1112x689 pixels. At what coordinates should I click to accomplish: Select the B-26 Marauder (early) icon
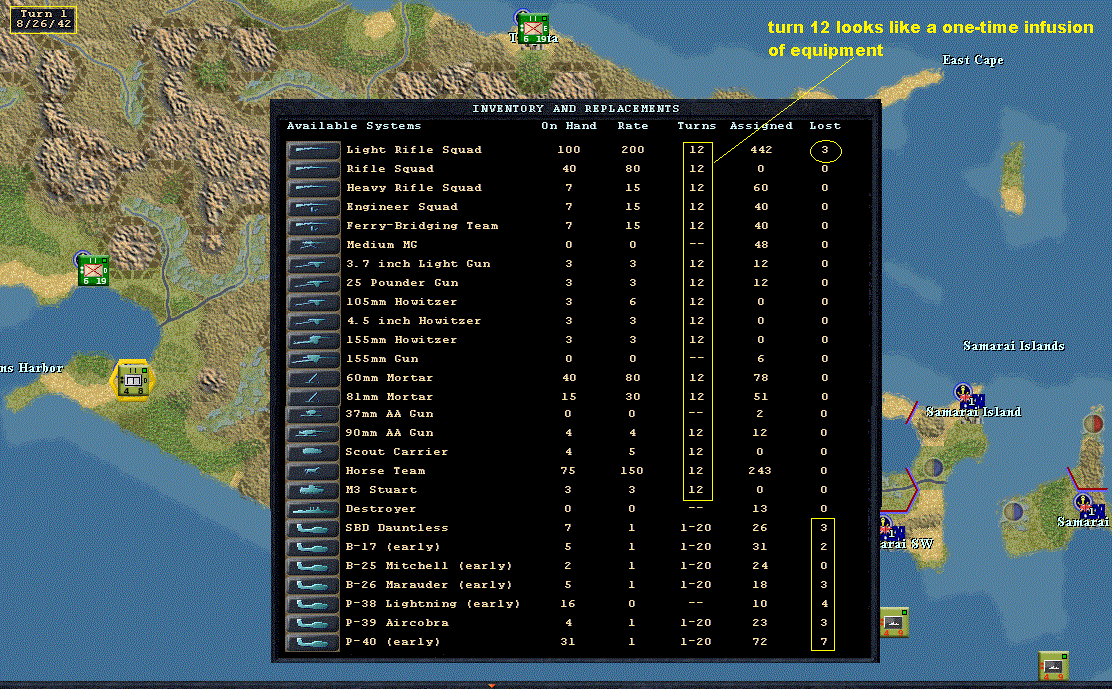pos(313,586)
